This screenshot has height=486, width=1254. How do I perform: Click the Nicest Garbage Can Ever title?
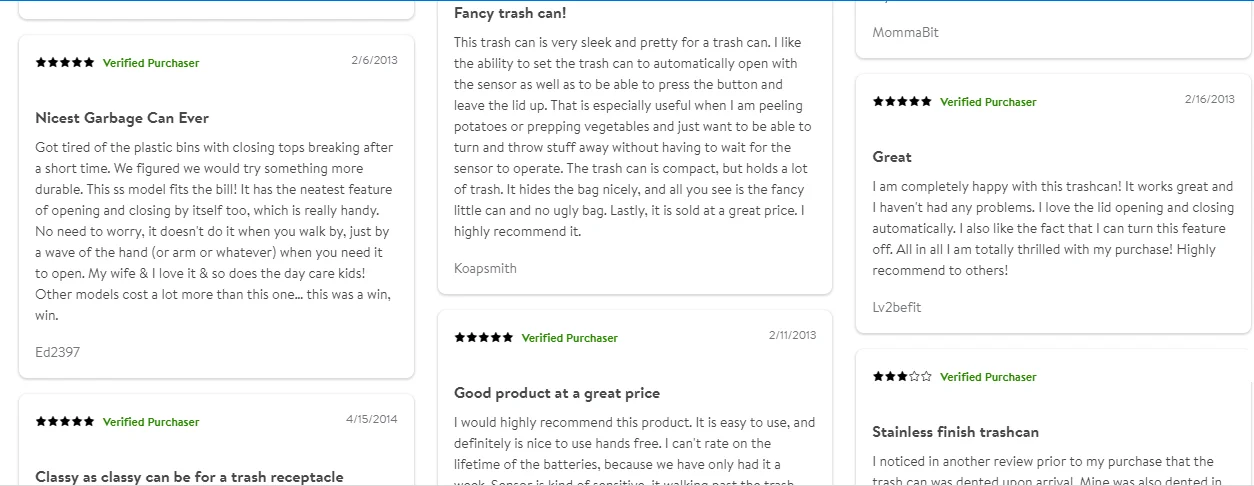[122, 118]
